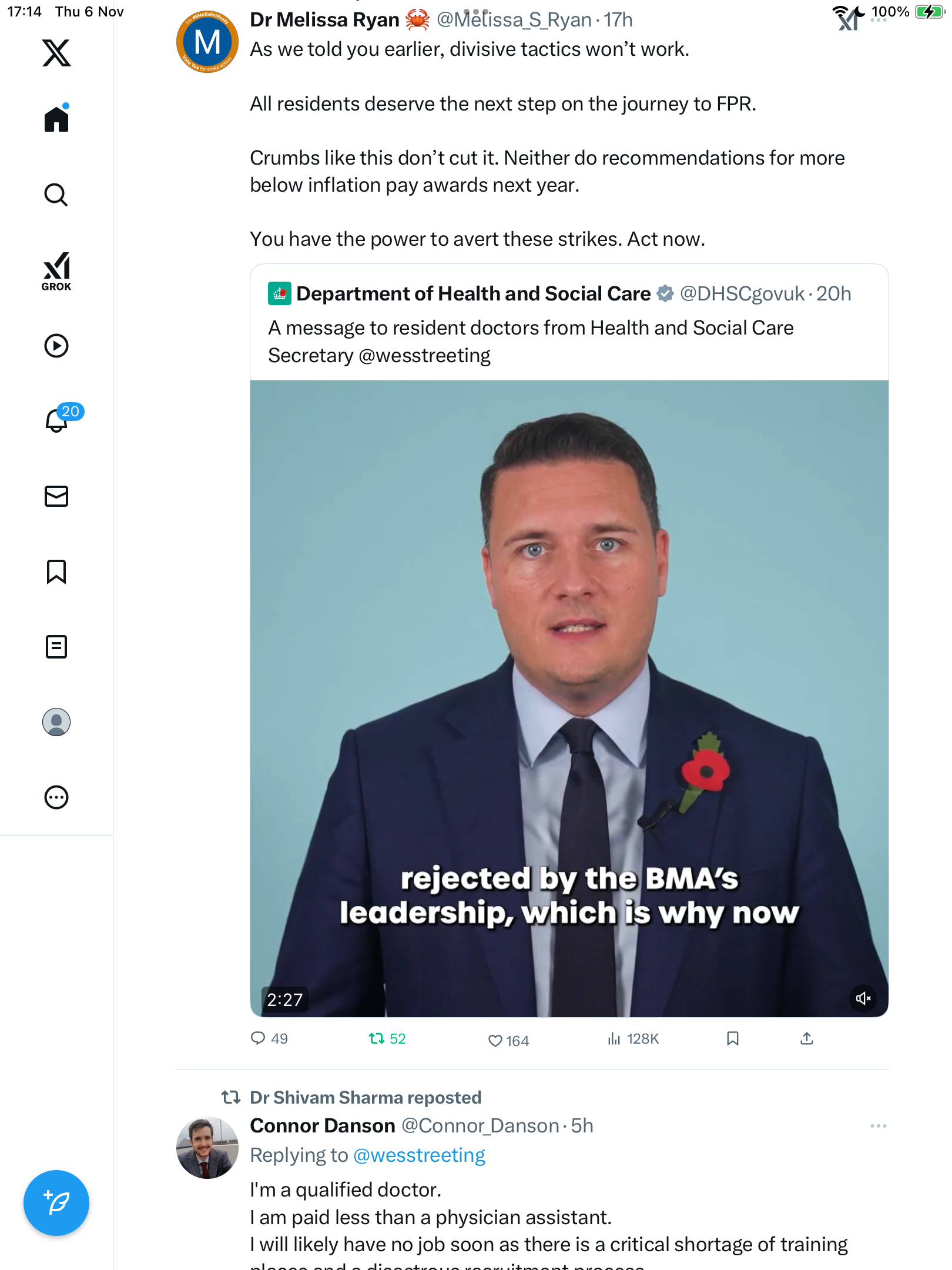Reply to Dr Melissa Ryan's post

coord(258,1039)
